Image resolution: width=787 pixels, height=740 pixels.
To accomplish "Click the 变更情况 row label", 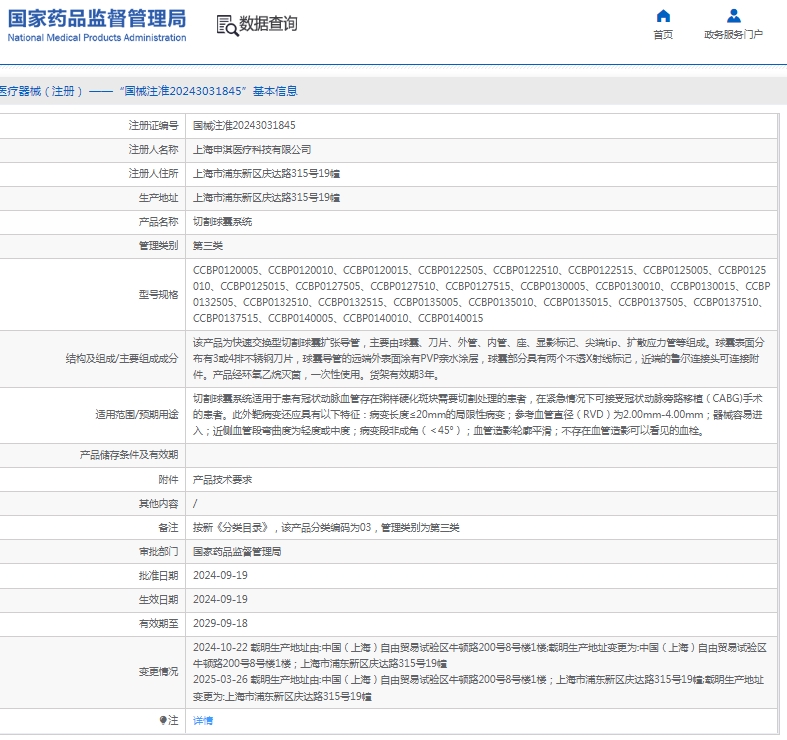I will [x=158, y=672].
